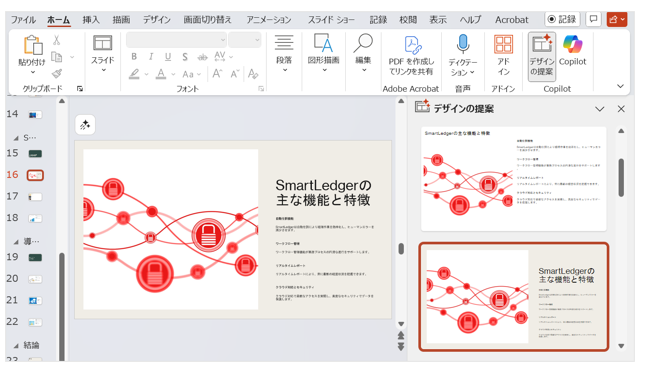Click the Cut scissors icon
The height and width of the screenshot is (373, 646).
[56, 40]
